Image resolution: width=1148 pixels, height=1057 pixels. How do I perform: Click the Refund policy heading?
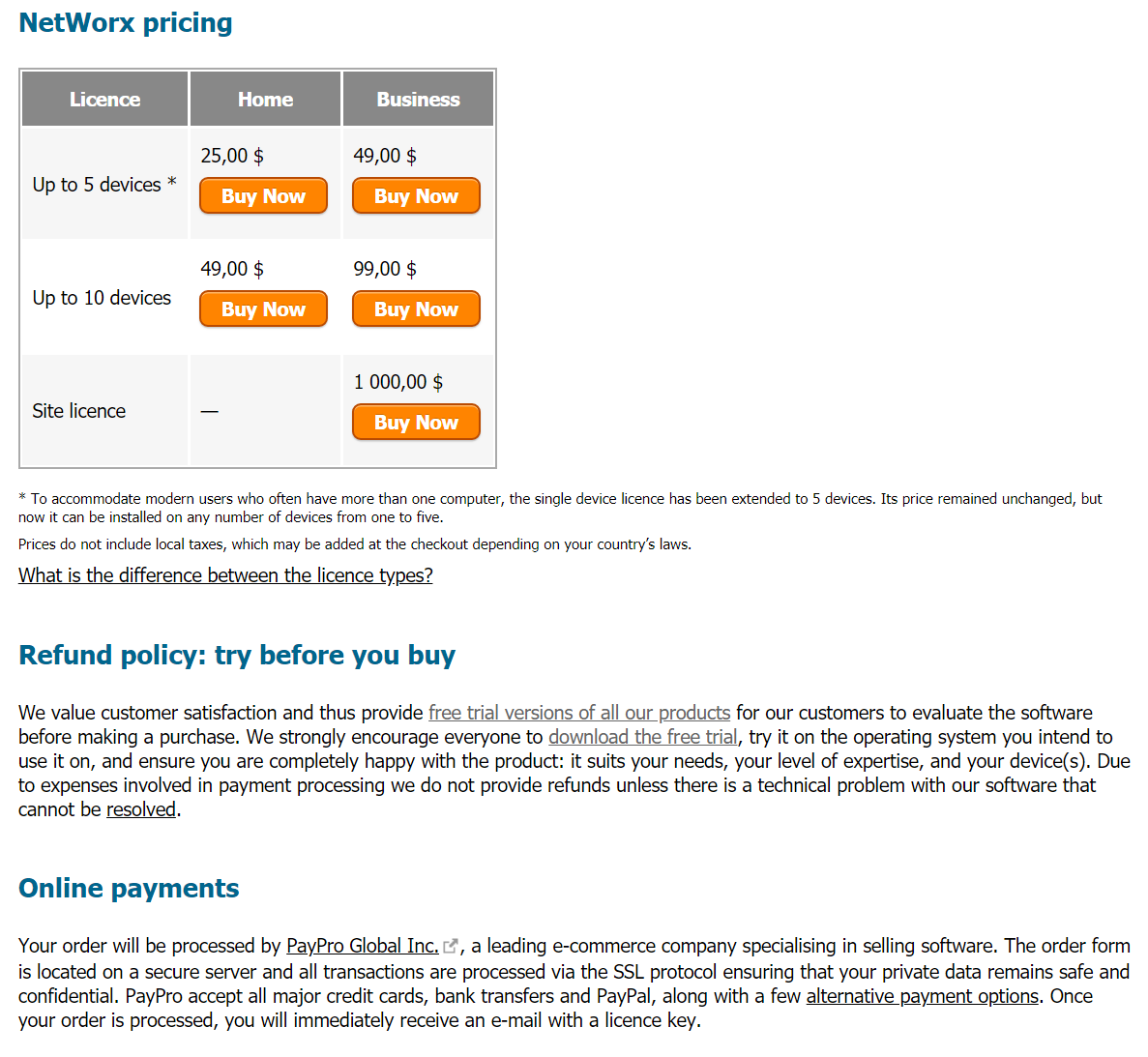(x=237, y=656)
